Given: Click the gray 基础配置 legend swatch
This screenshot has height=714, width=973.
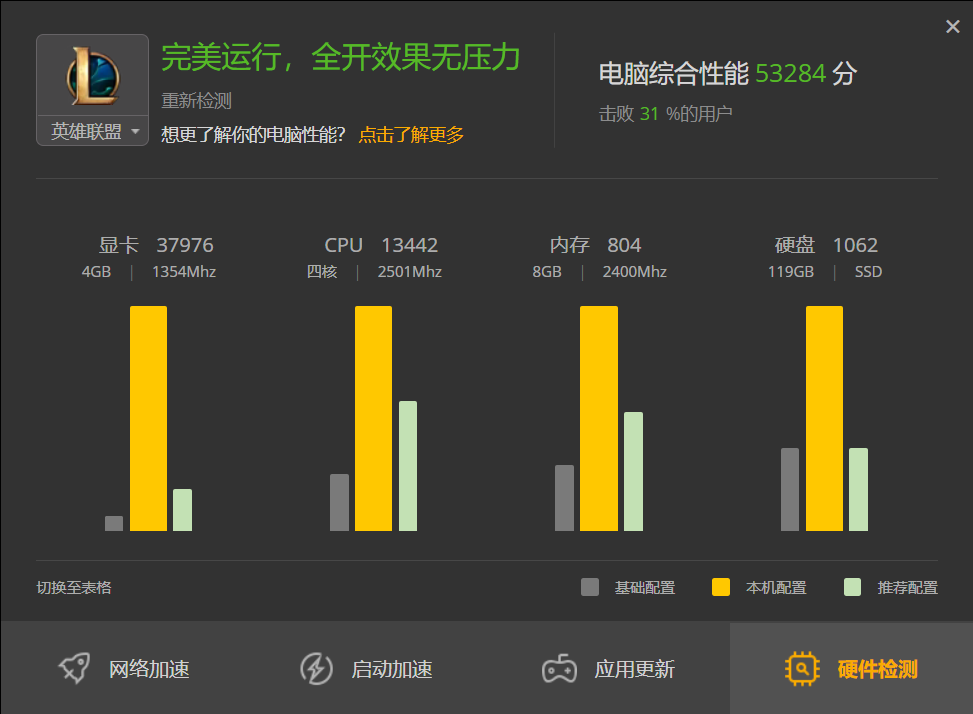Looking at the screenshot, I should click(590, 587).
